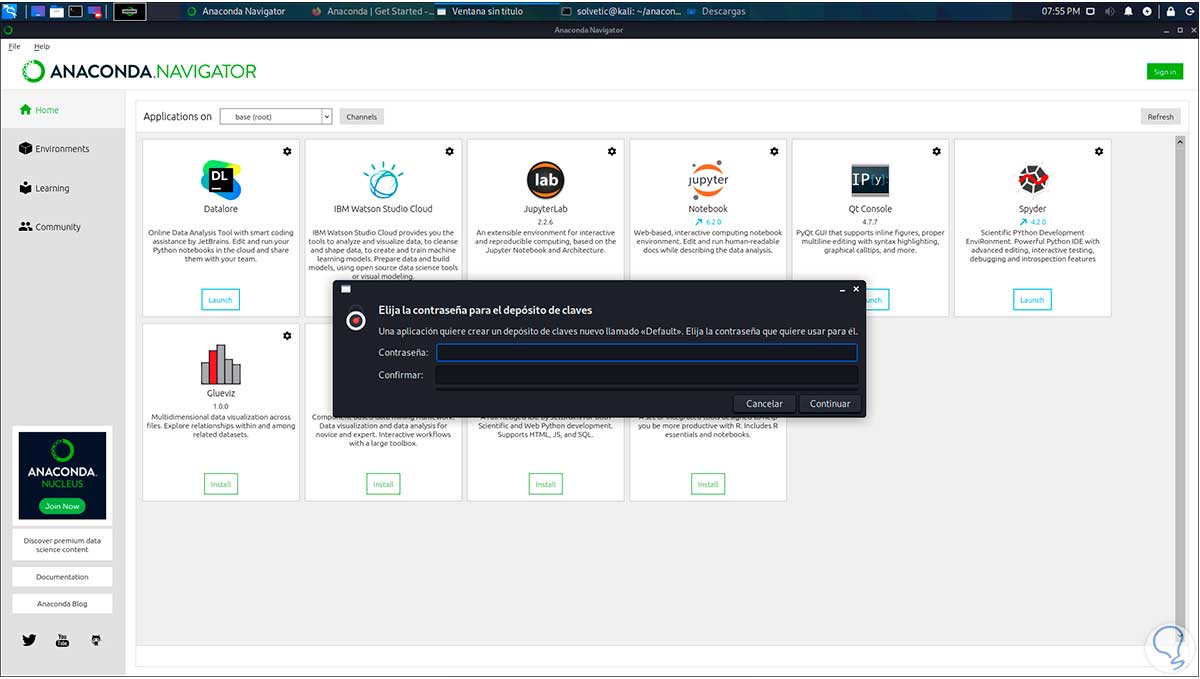This screenshot has height=679, width=1200.
Task: Open the File menu
Action: [x=14, y=47]
